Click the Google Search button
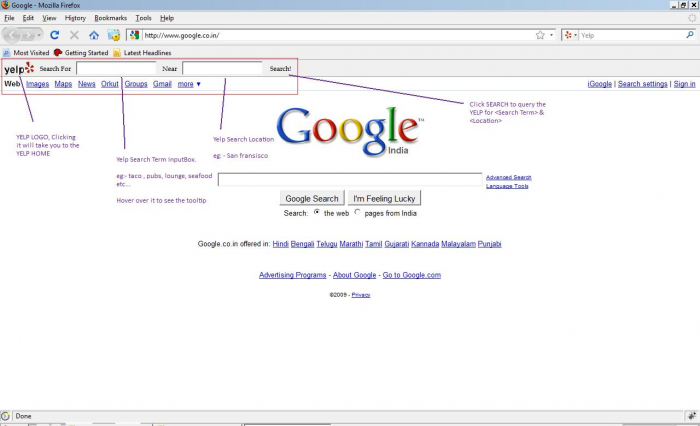The image size is (700, 426). pyautogui.click(x=312, y=198)
